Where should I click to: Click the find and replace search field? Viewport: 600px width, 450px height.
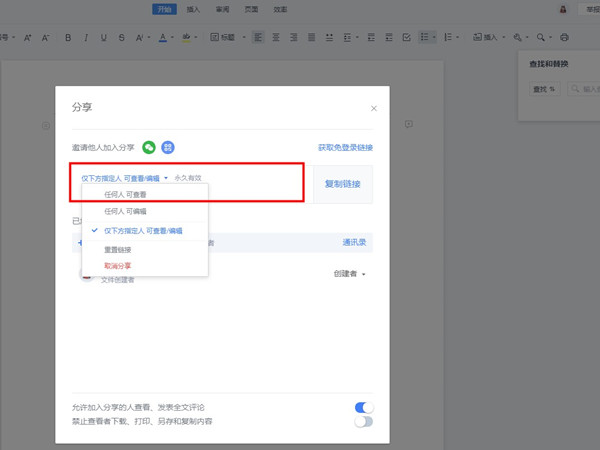click(584, 89)
